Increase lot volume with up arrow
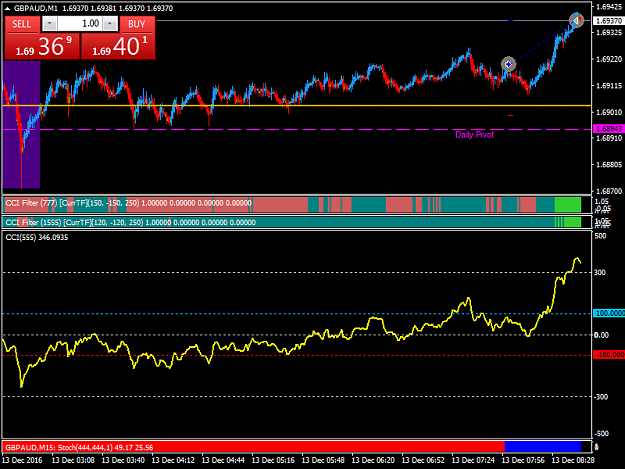This screenshot has height=469, width=625. coord(110,24)
